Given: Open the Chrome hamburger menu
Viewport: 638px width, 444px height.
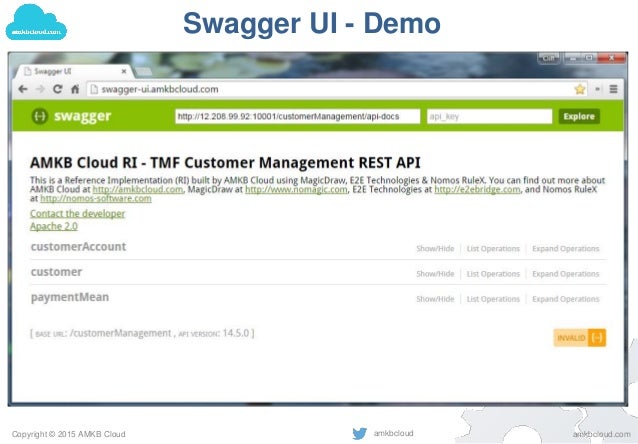Looking at the screenshot, I should pos(613,89).
